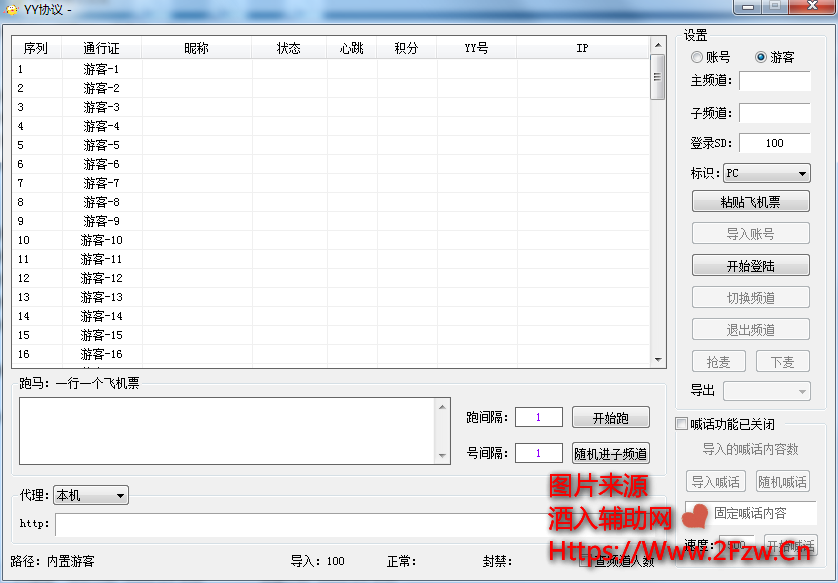Click the 跑马 text area scroll up arrow
The image size is (838, 583).
coord(443,407)
